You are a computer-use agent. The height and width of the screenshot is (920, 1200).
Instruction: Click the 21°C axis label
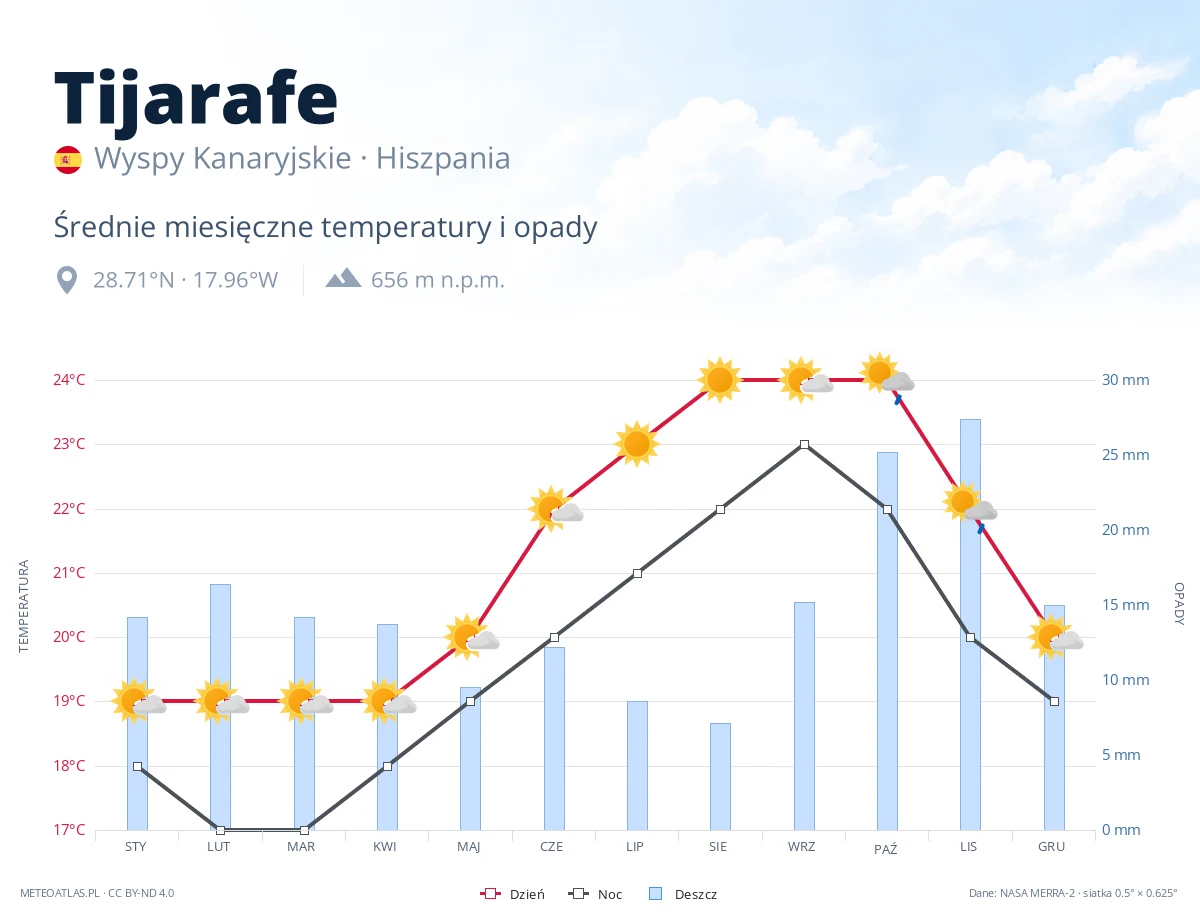[68, 573]
